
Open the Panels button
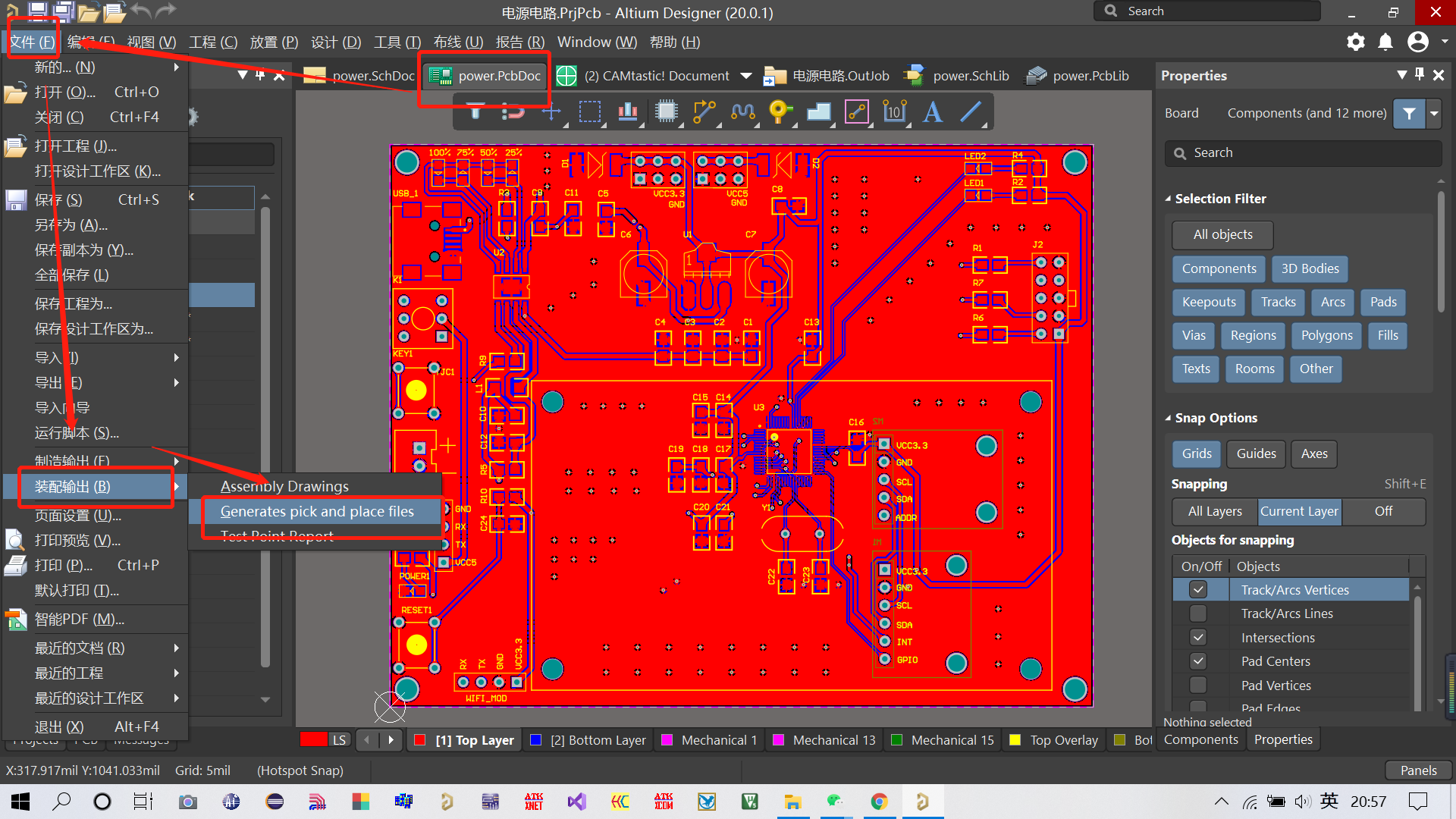[x=1418, y=770]
